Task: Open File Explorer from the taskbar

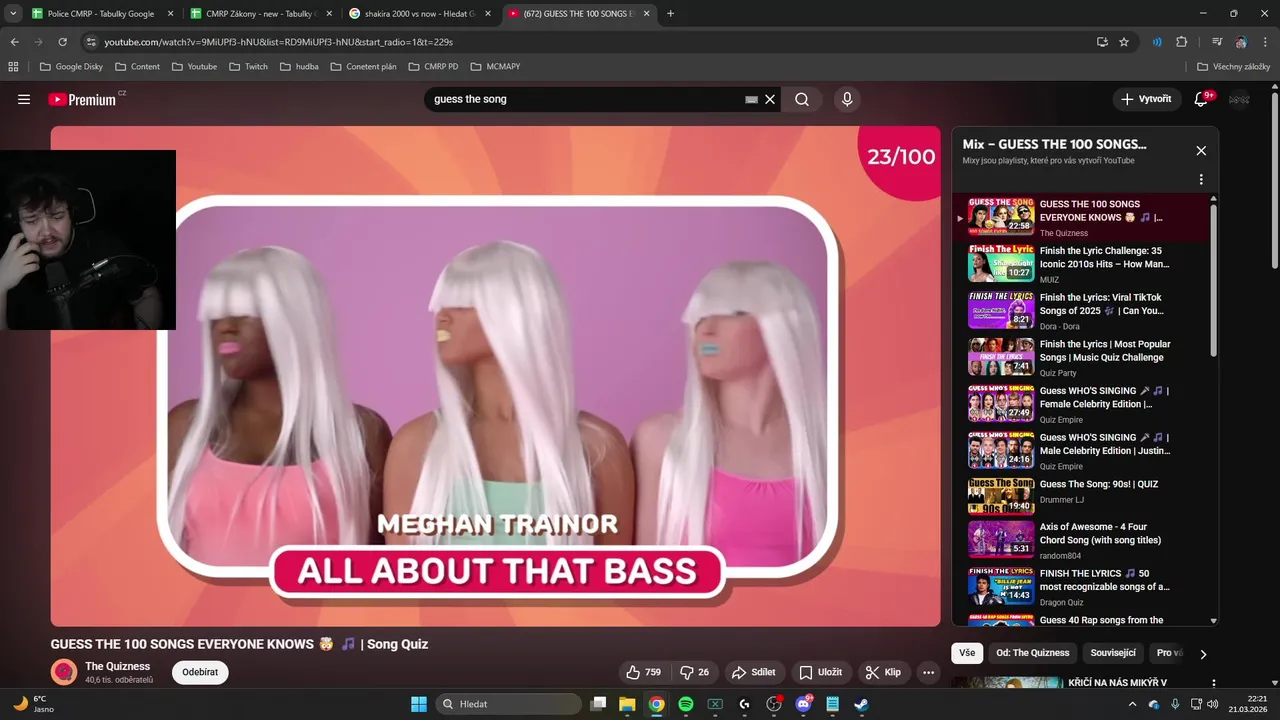Action: coord(627,704)
